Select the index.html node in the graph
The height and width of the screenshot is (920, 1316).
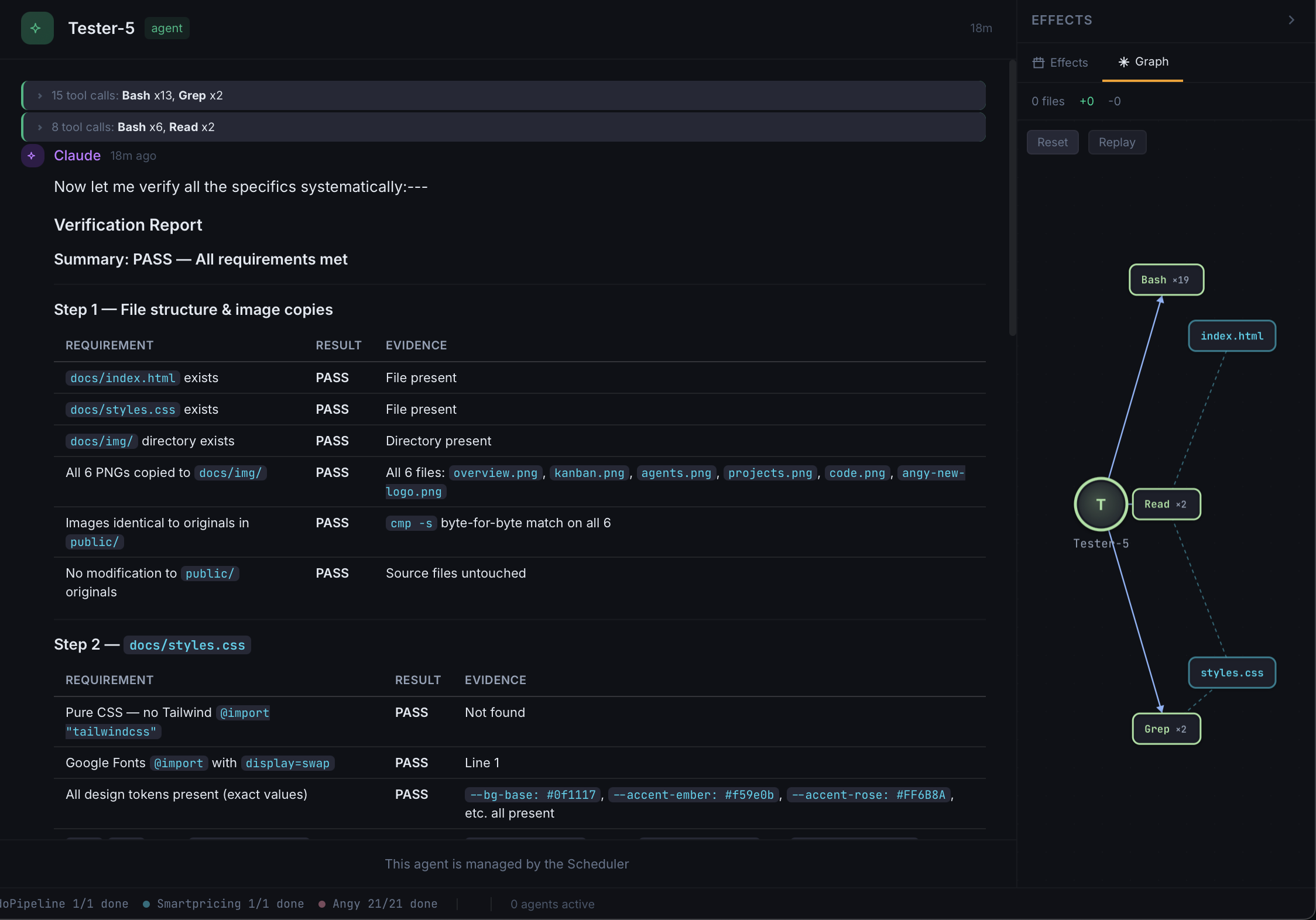click(1232, 335)
